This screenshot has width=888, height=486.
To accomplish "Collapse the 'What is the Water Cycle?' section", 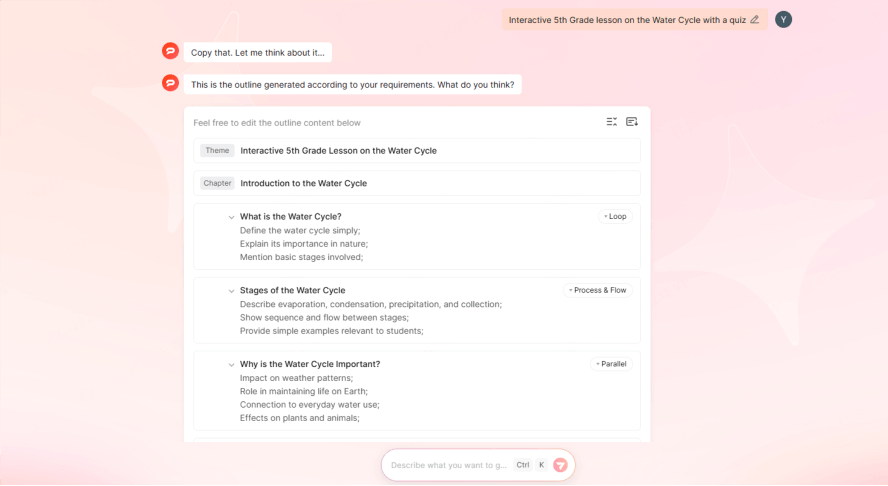I will click(231, 217).
